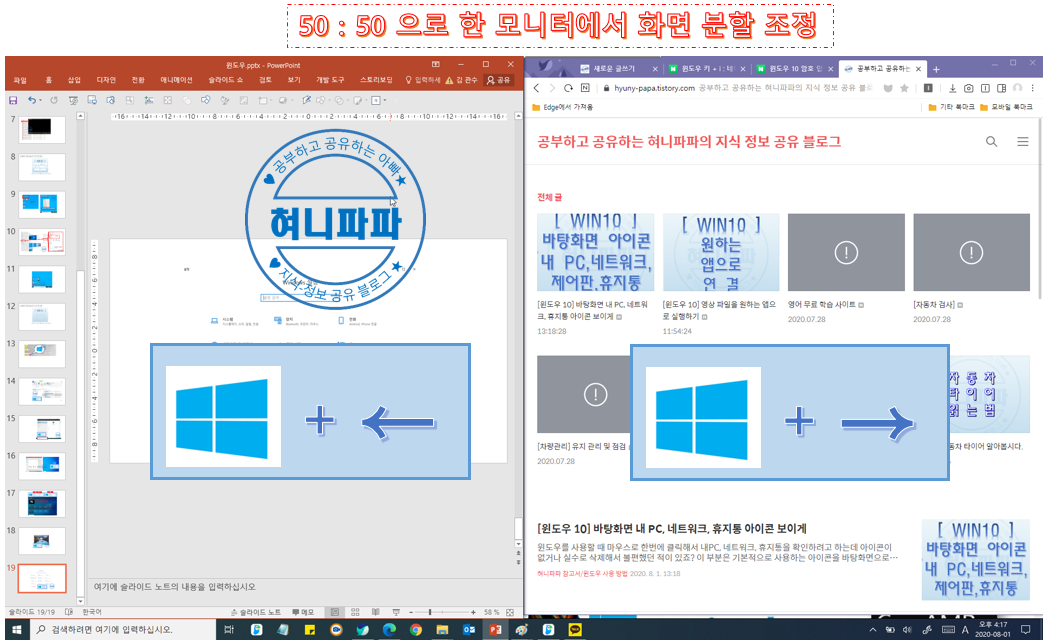1046x642 pixels.
Task: Open the 보기 ribbon tab
Action: [294, 80]
